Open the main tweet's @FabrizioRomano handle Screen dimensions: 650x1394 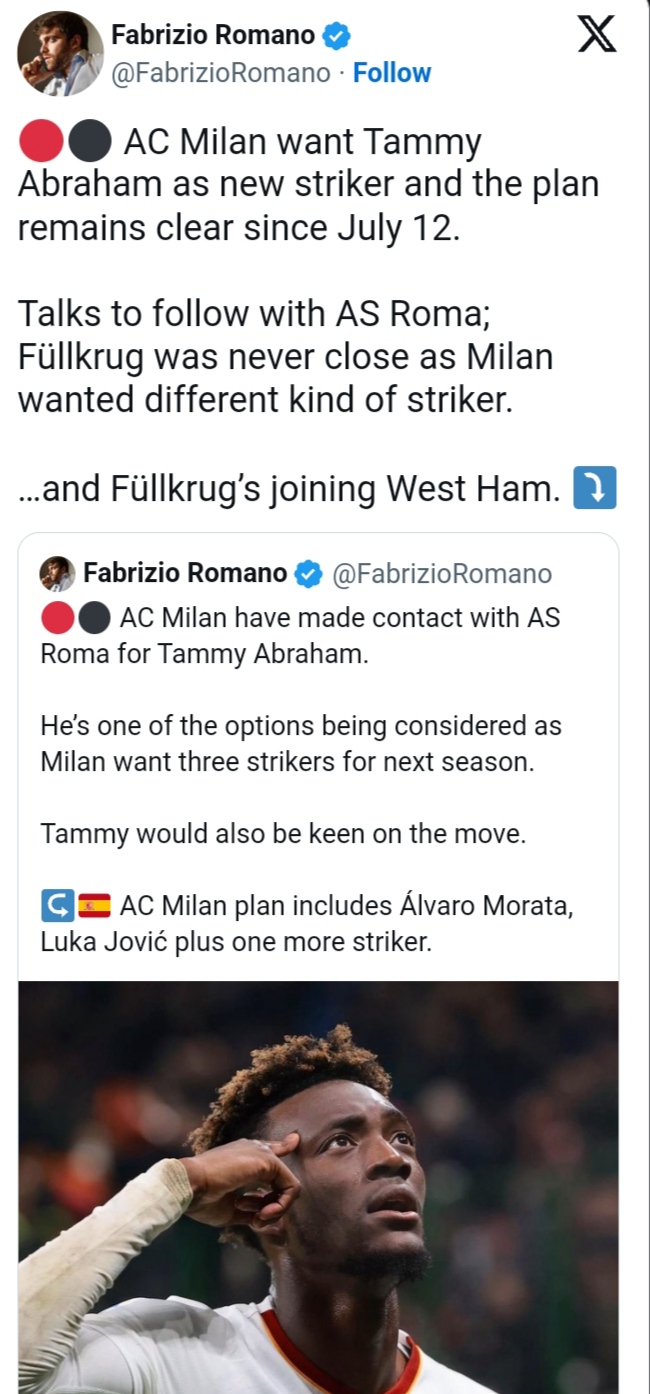(220, 73)
